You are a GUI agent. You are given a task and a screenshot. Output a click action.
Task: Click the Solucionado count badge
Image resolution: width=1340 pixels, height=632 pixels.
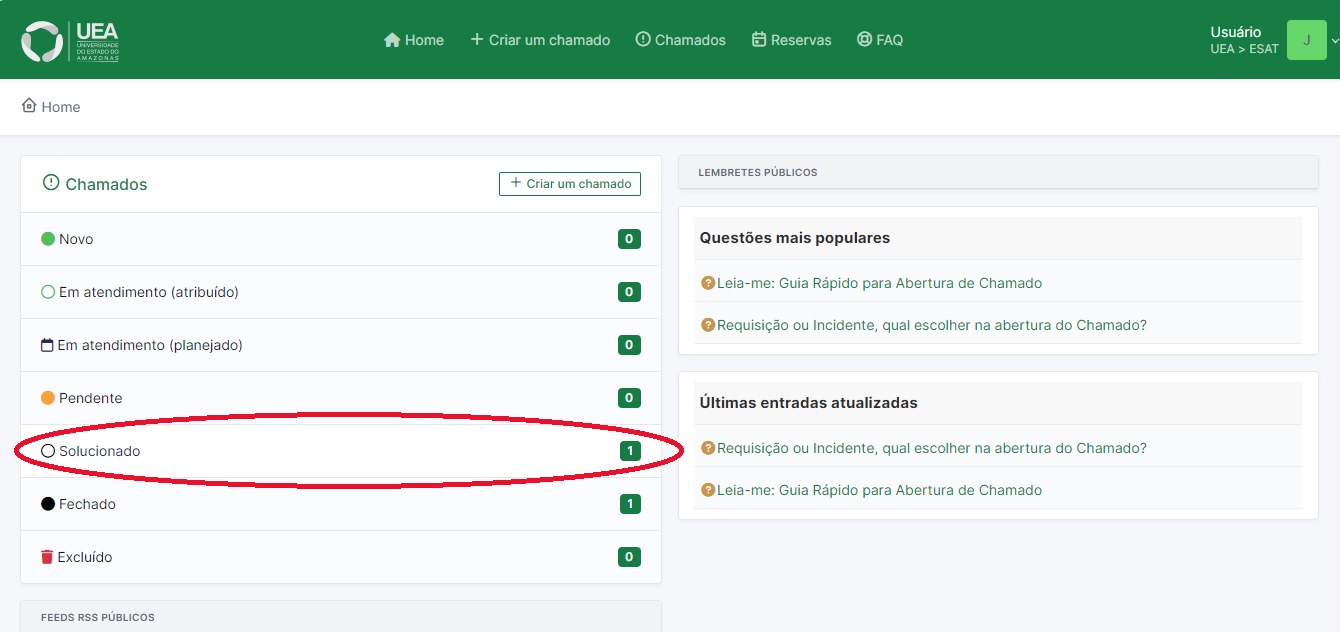(629, 451)
